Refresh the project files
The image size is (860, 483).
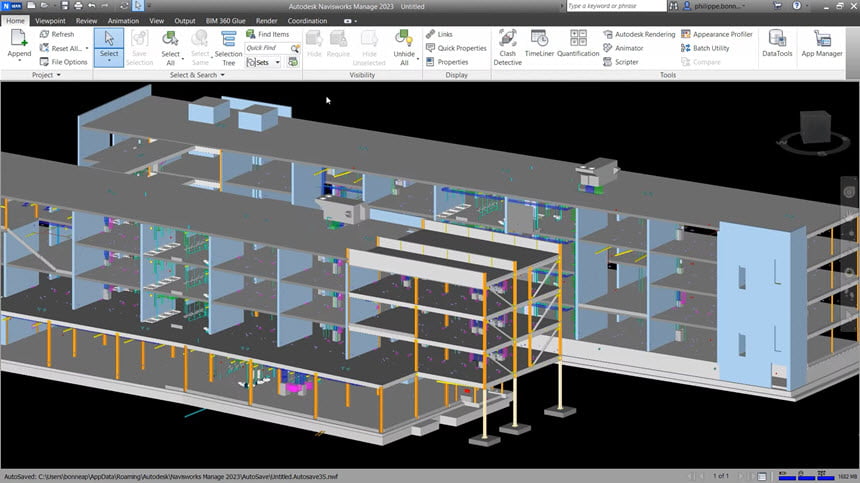(57, 34)
